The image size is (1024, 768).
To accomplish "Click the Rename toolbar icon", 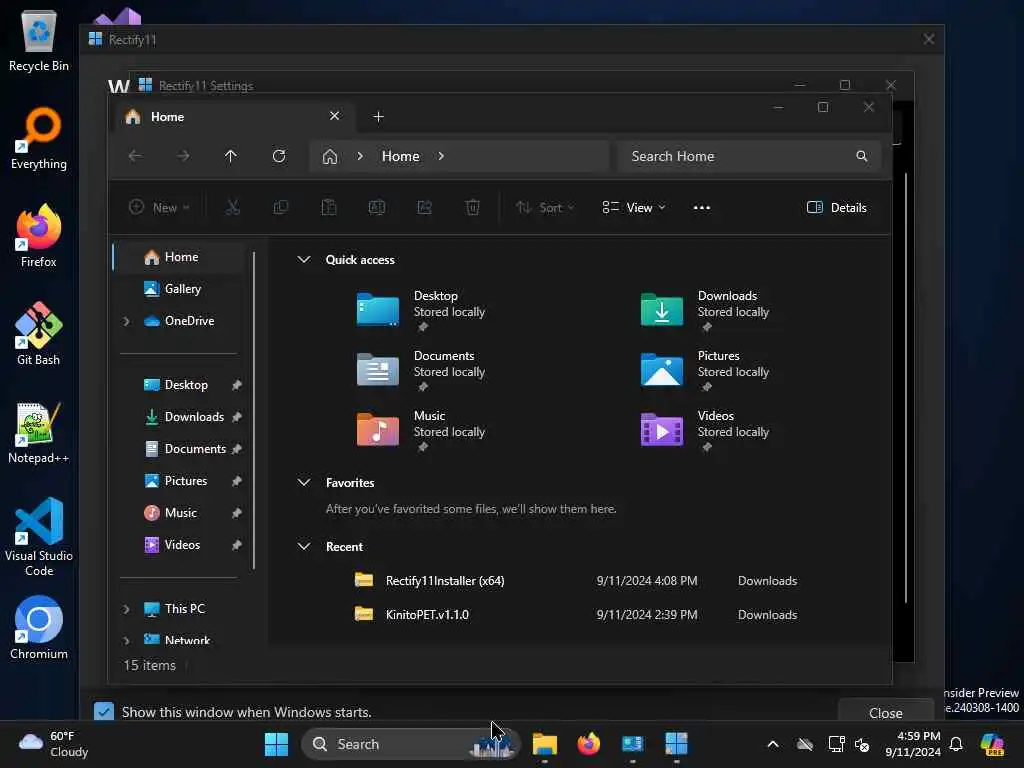I will point(377,208).
